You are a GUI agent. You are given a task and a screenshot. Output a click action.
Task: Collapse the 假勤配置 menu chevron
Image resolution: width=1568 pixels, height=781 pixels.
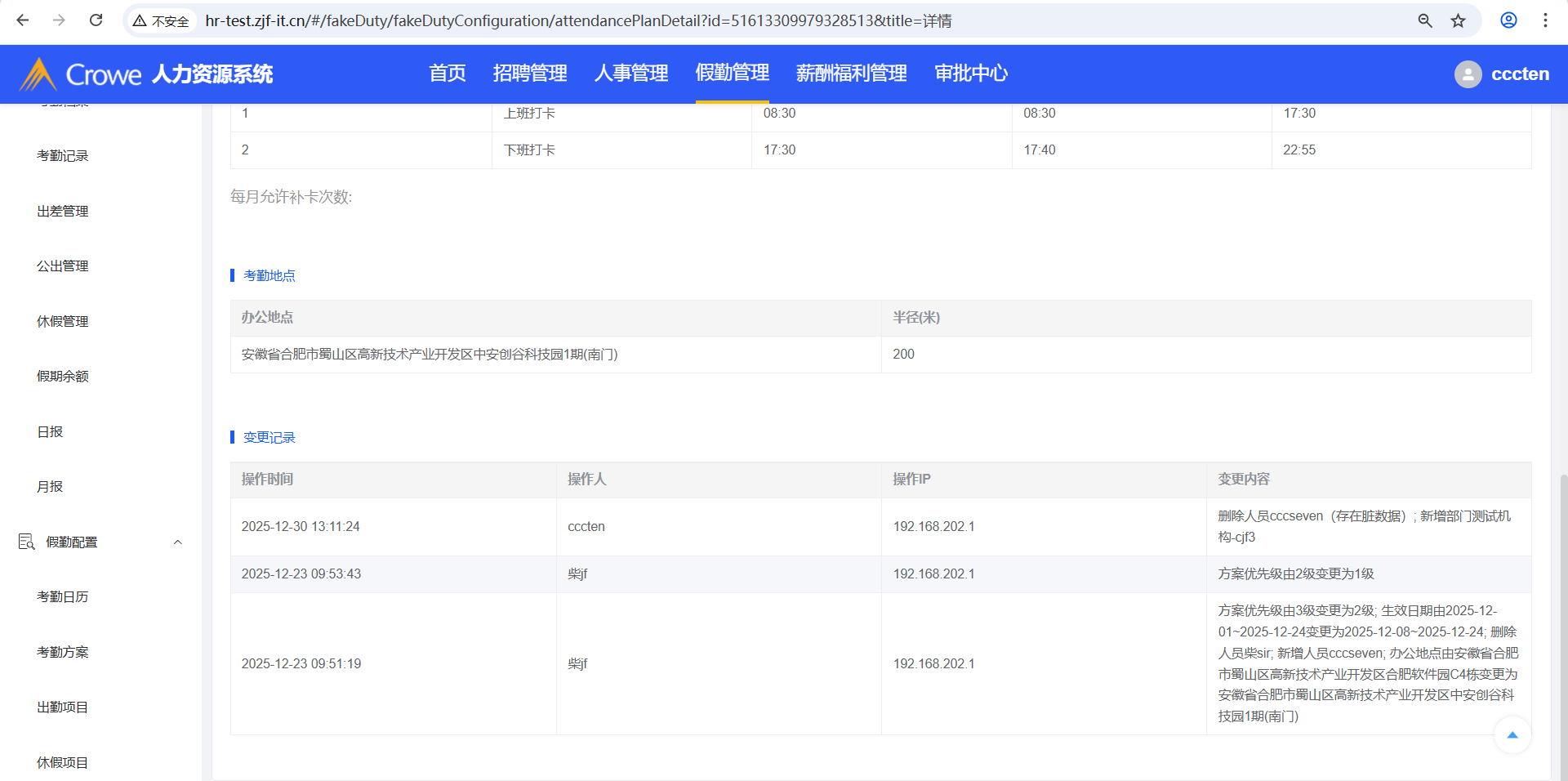click(177, 542)
